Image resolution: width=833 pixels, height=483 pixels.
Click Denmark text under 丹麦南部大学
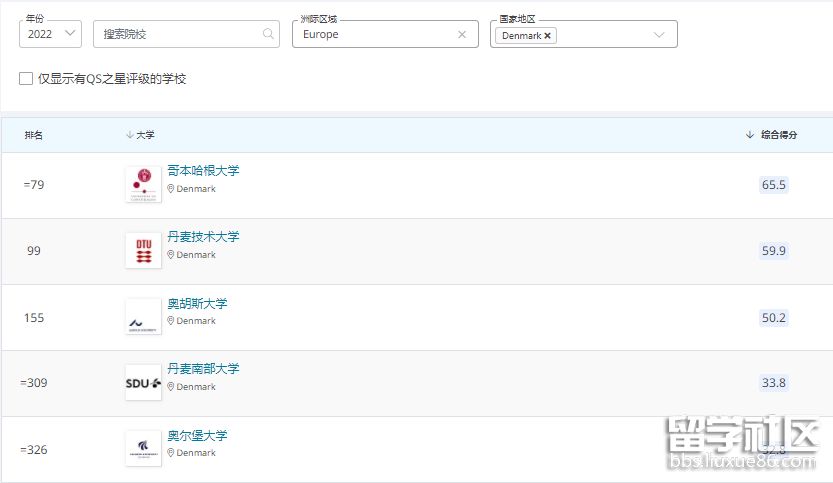coord(196,387)
